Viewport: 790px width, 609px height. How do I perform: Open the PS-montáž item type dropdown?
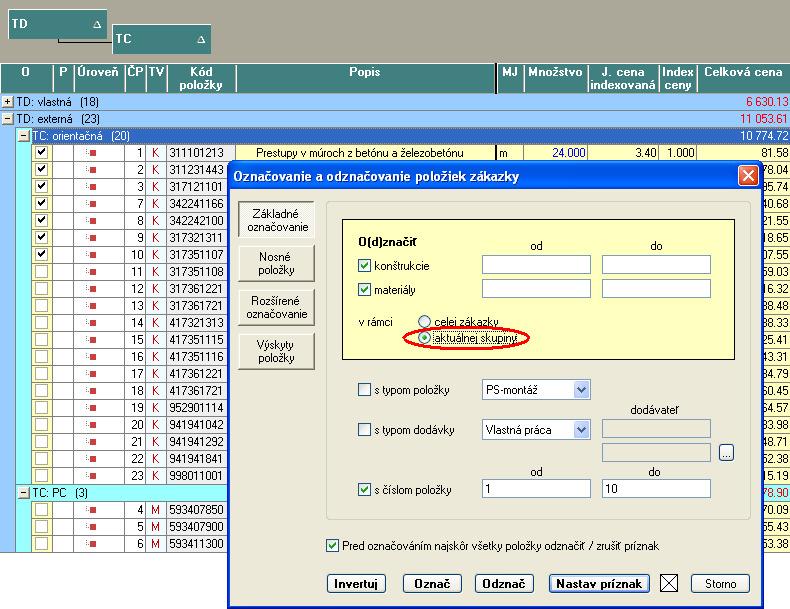581,389
